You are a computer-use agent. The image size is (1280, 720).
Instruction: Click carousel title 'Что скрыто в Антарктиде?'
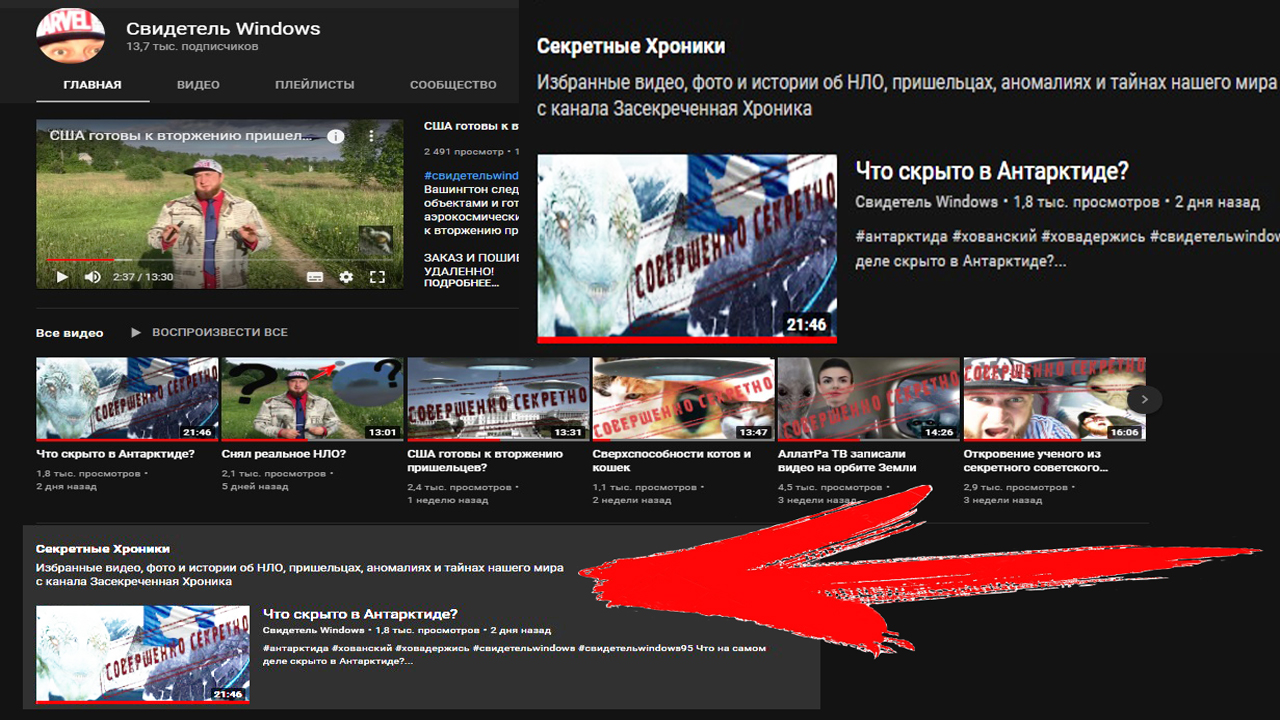pos(115,454)
